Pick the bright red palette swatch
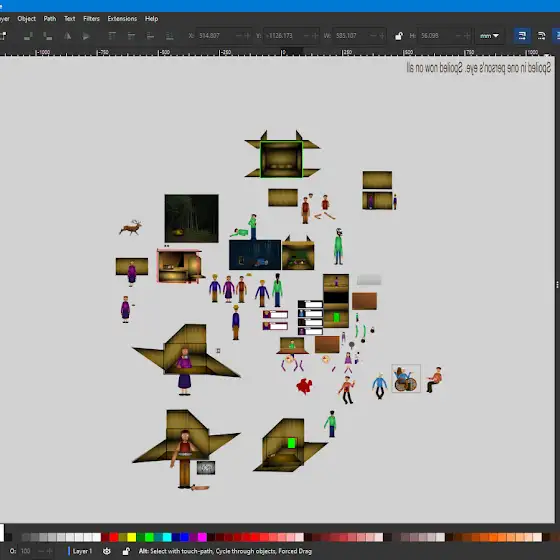 (x=114, y=537)
